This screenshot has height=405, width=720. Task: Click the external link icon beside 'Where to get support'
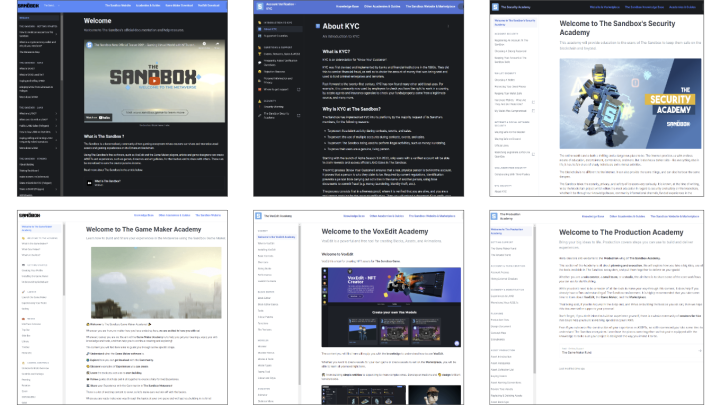tap(298, 90)
